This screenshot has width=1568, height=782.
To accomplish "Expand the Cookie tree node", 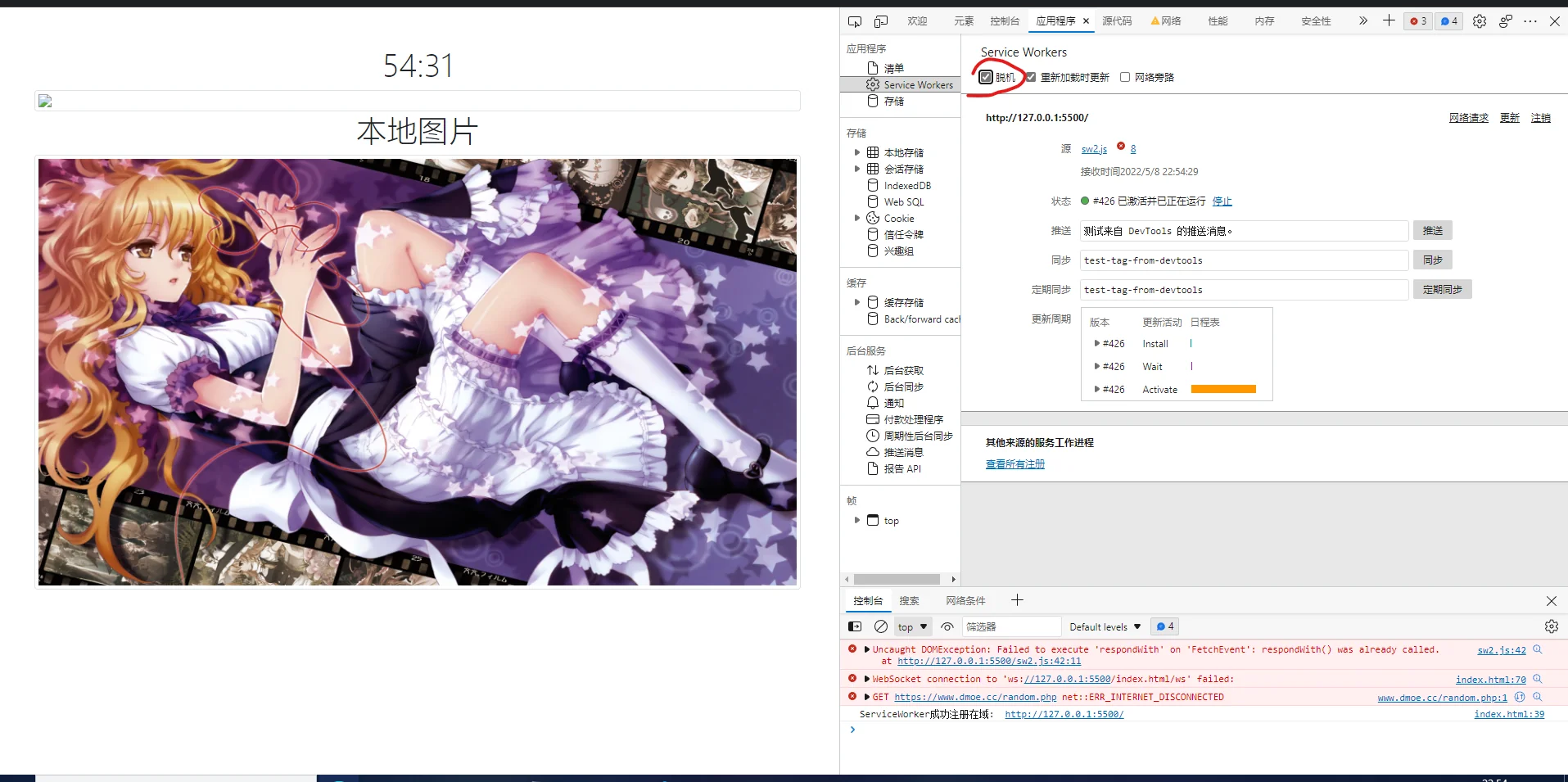I will (x=857, y=218).
